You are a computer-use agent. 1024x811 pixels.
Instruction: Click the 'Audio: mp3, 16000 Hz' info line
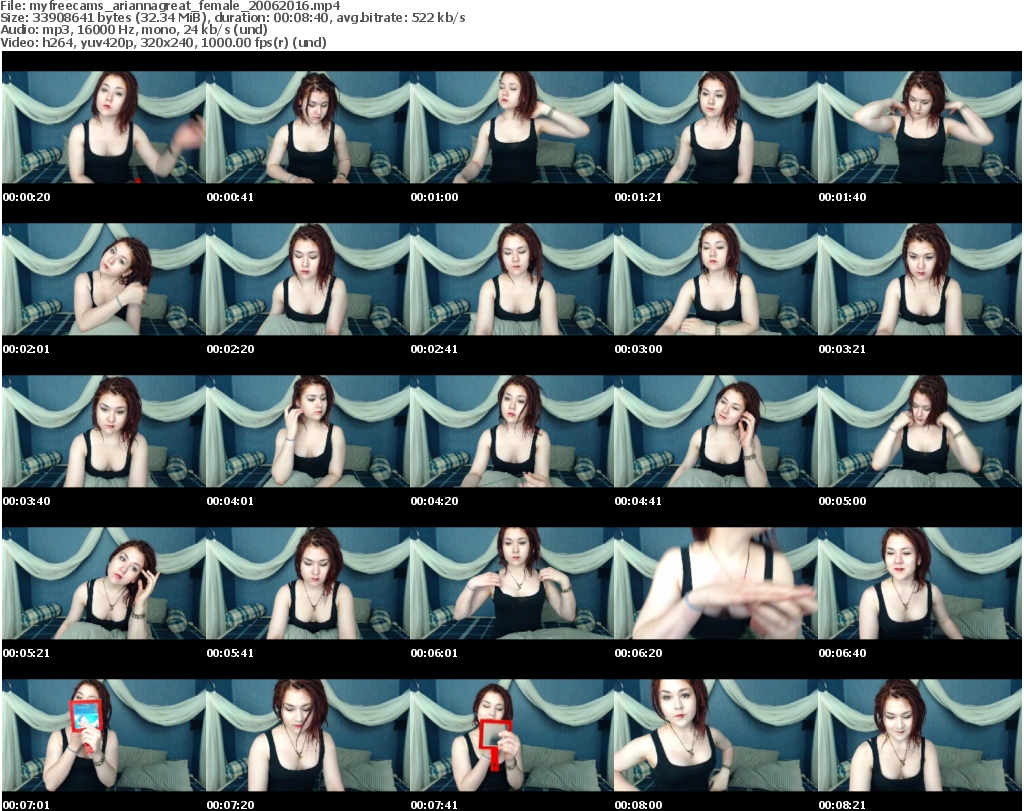tap(134, 30)
